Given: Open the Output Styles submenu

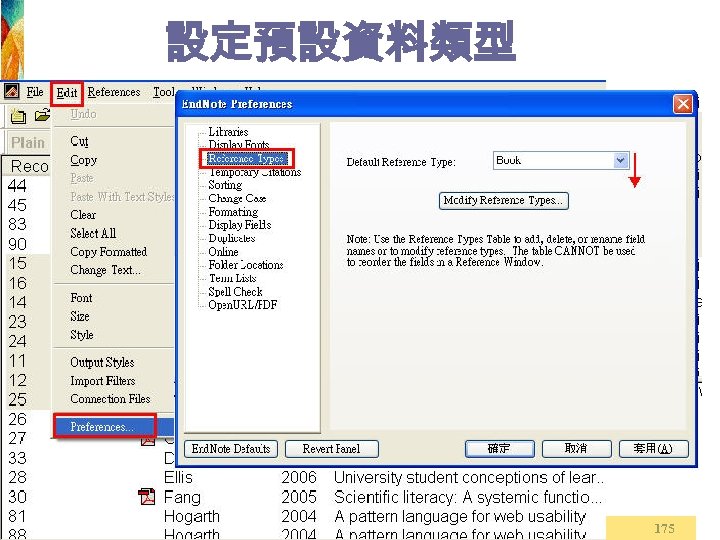Looking at the screenshot, I should point(102,362).
